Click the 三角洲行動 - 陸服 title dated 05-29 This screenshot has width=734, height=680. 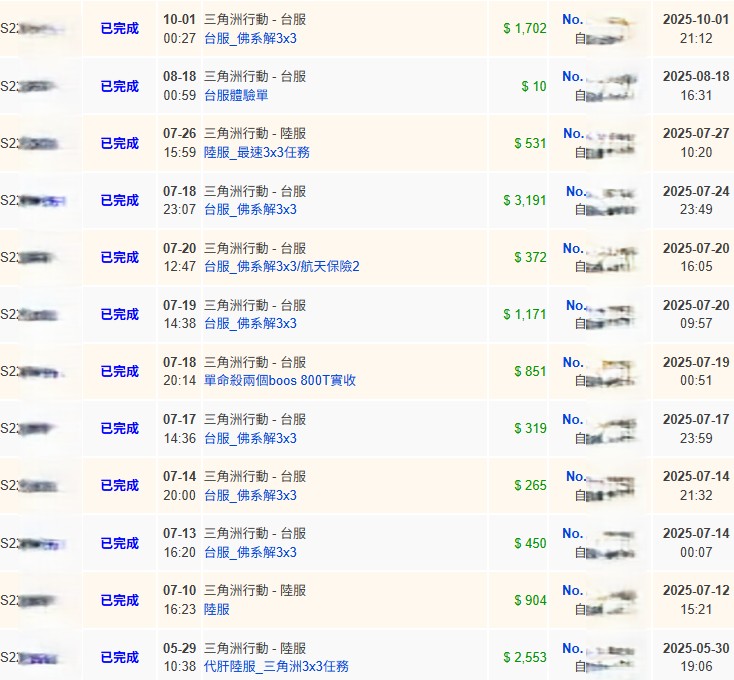click(x=255, y=648)
